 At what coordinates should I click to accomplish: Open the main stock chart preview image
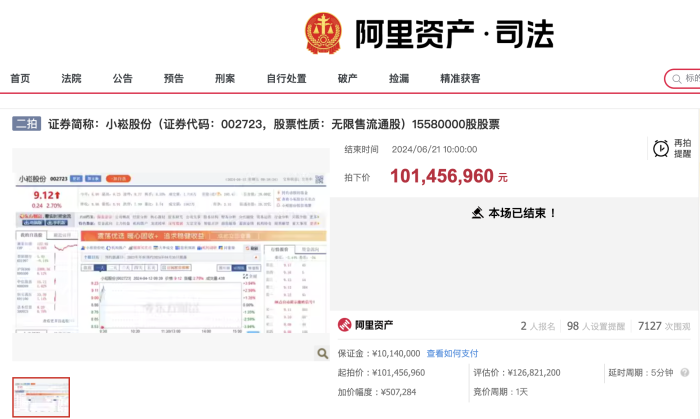coord(171,253)
